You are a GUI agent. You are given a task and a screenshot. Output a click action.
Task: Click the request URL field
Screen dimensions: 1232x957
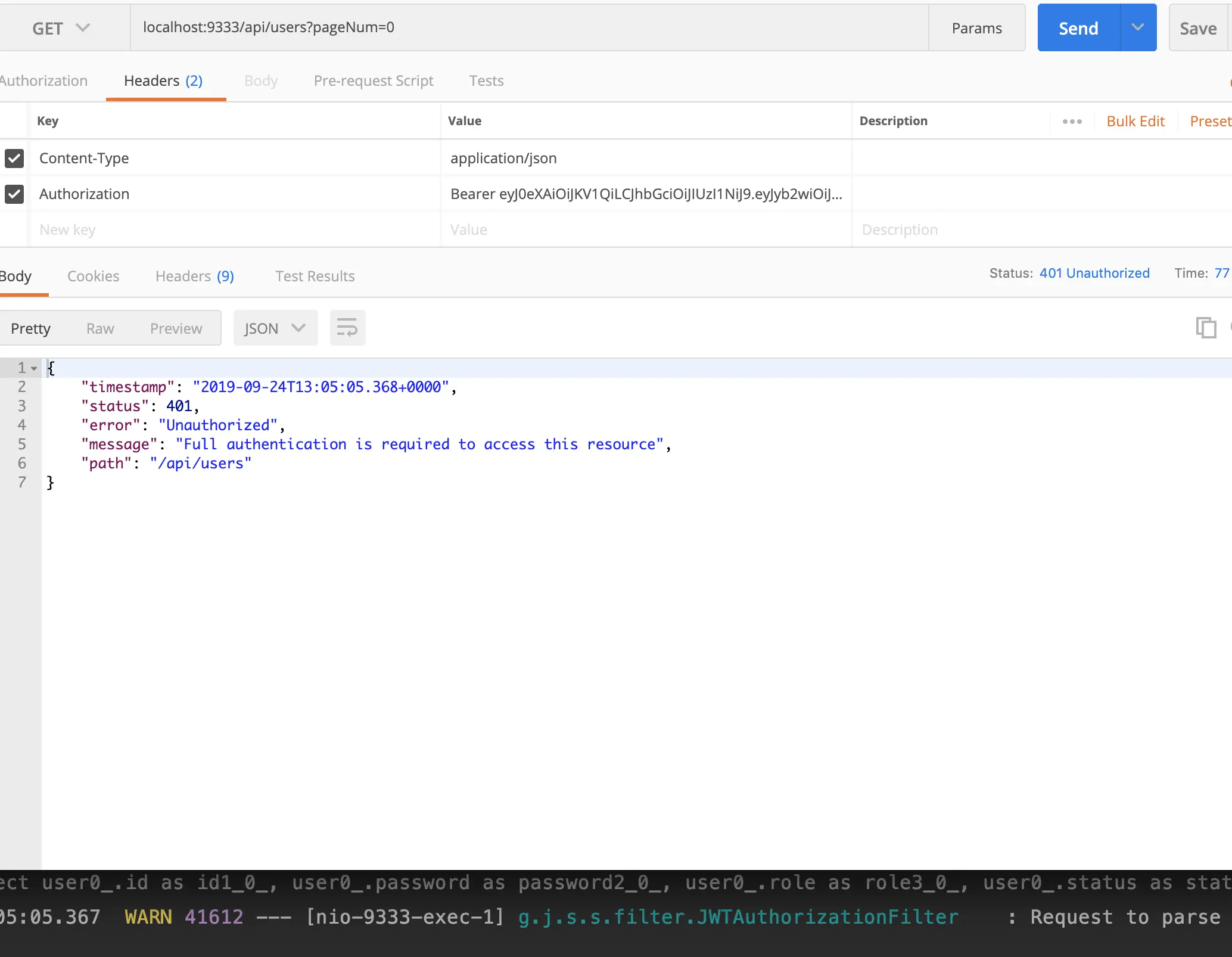tap(530, 27)
